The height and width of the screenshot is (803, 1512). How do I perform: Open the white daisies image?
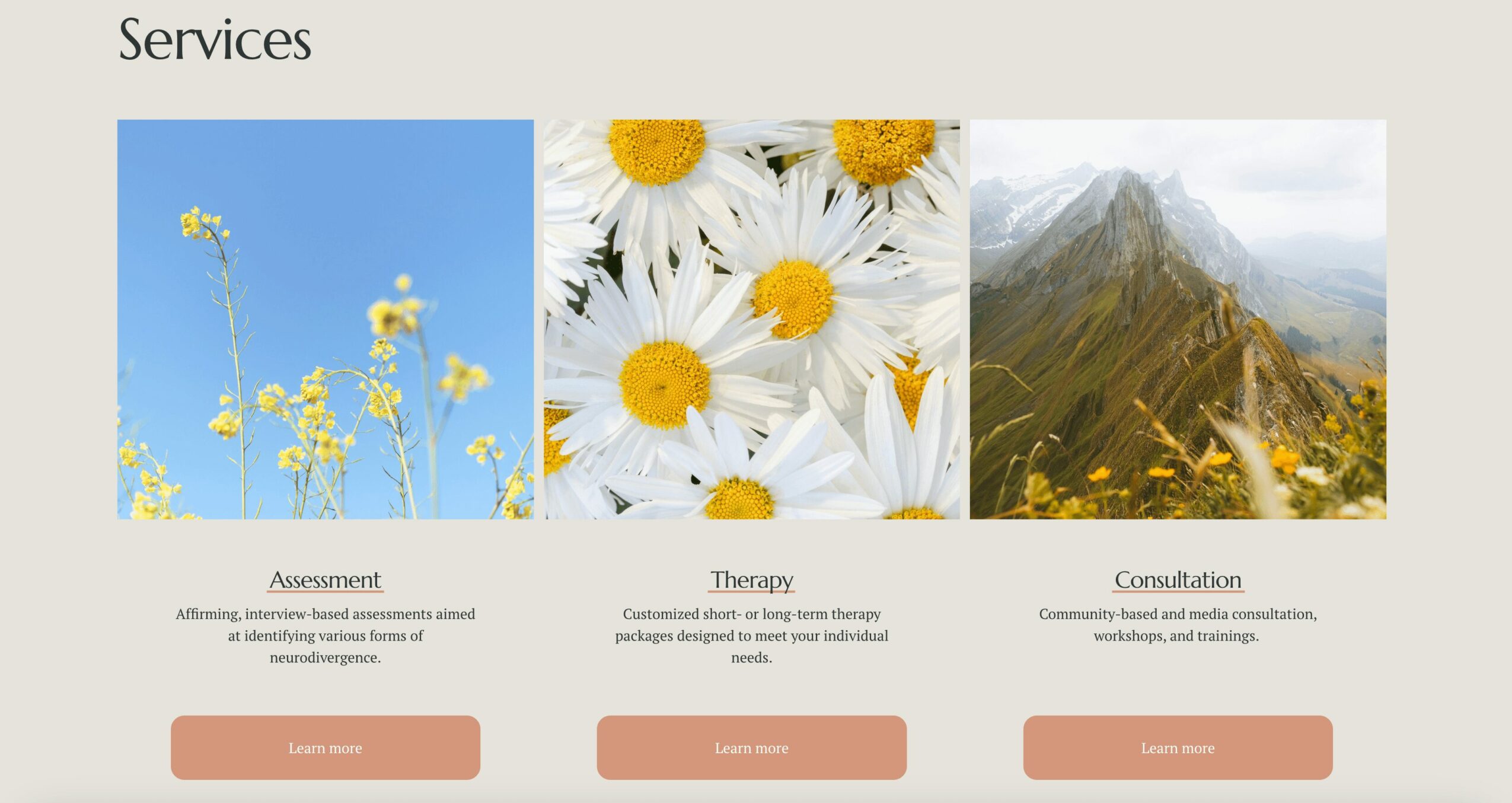[x=751, y=319]
